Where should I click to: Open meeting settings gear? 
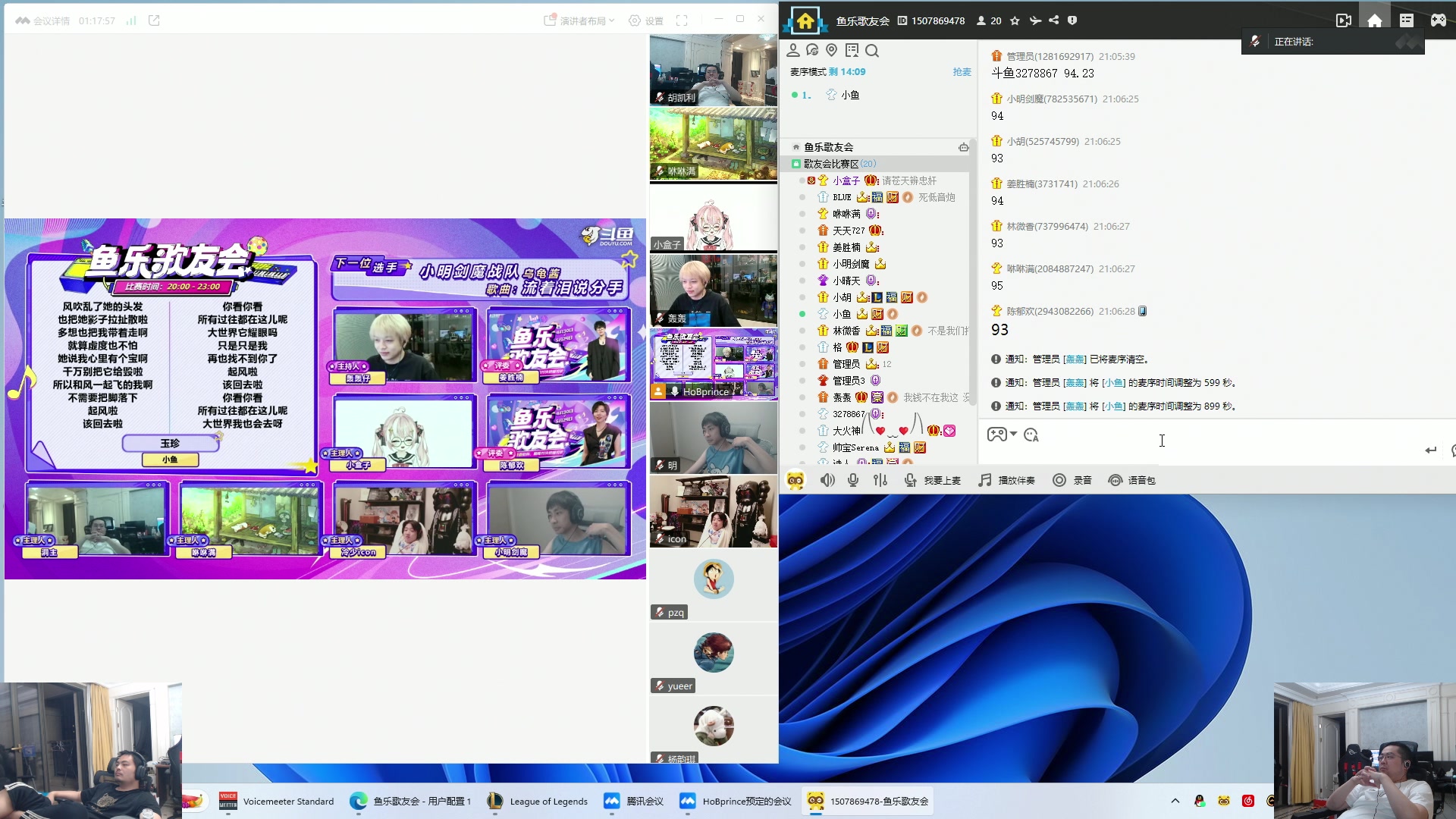646,20
